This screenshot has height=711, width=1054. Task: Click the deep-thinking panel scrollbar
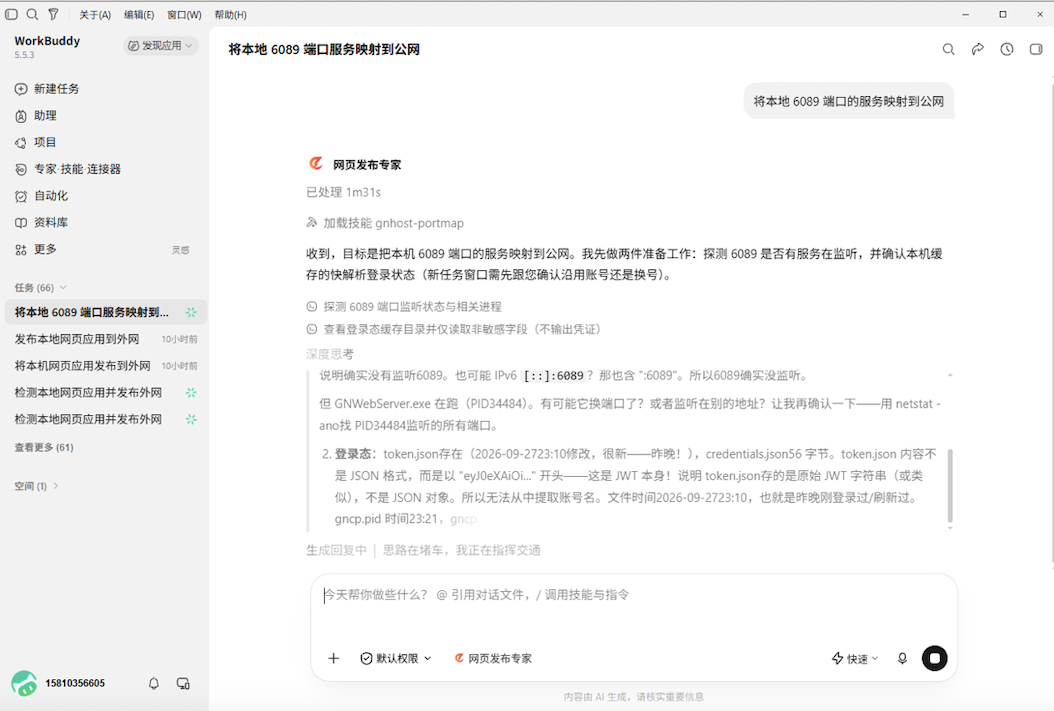[950, 486]
